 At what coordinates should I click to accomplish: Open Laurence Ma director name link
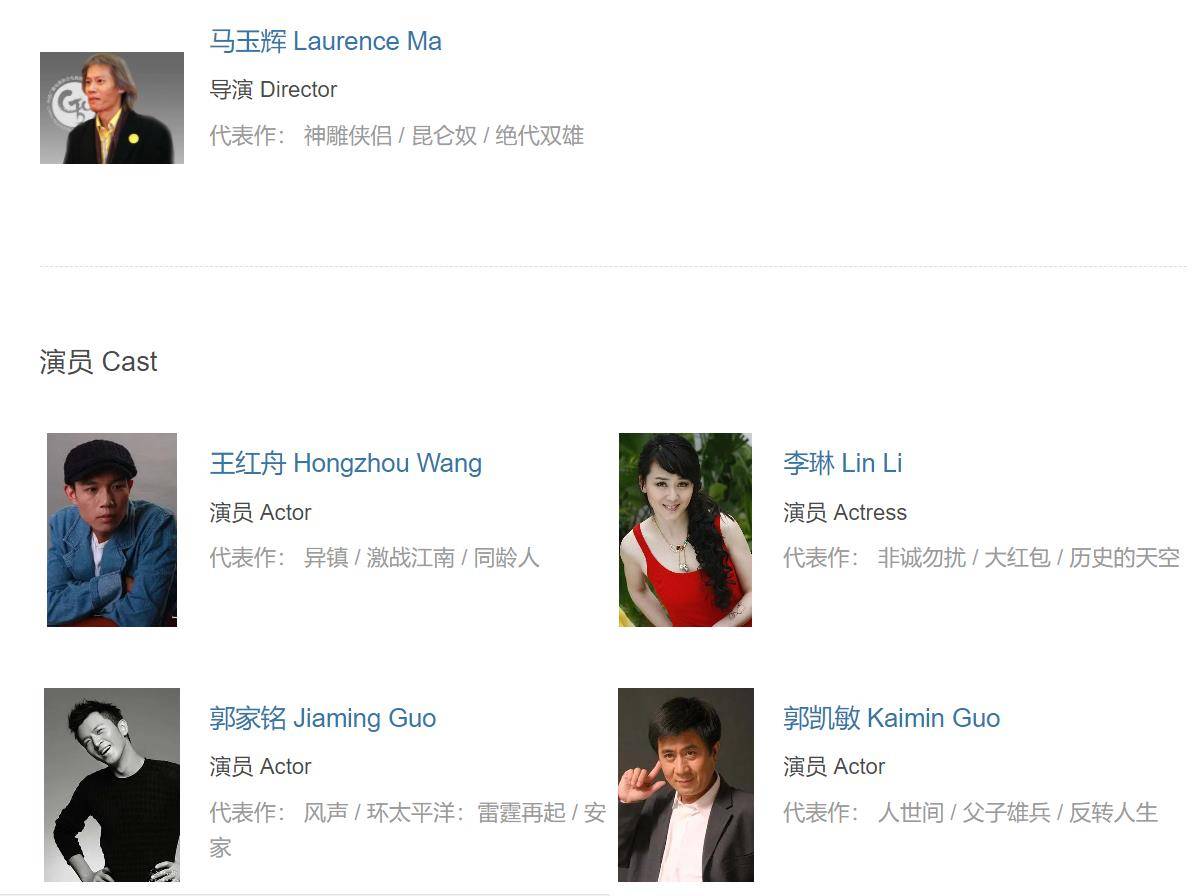[x=325, y=41]
